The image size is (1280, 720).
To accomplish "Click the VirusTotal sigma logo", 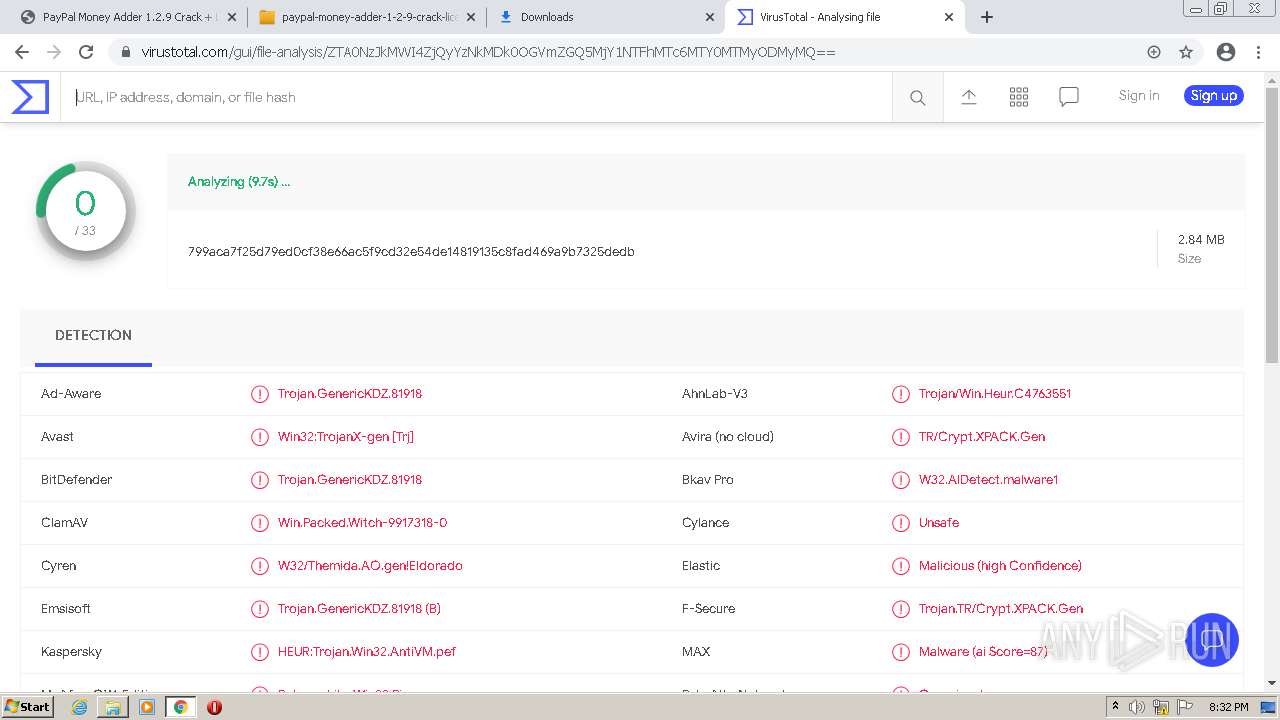I will [x=30, y=97].
